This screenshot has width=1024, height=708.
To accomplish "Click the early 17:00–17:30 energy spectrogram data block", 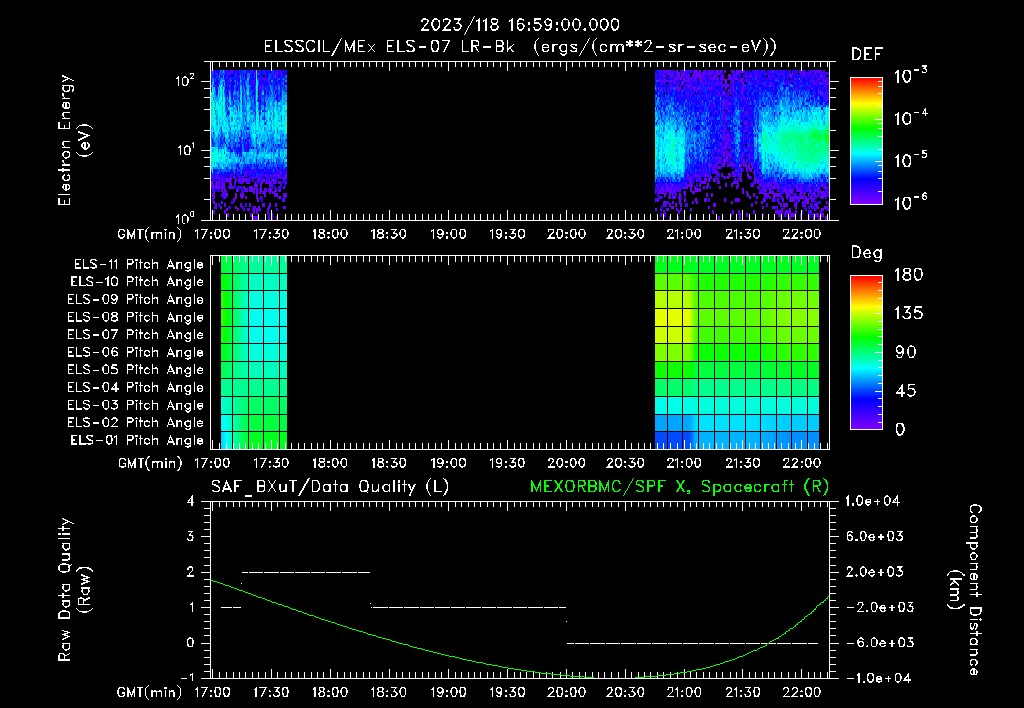I will (x=249, y=143).
